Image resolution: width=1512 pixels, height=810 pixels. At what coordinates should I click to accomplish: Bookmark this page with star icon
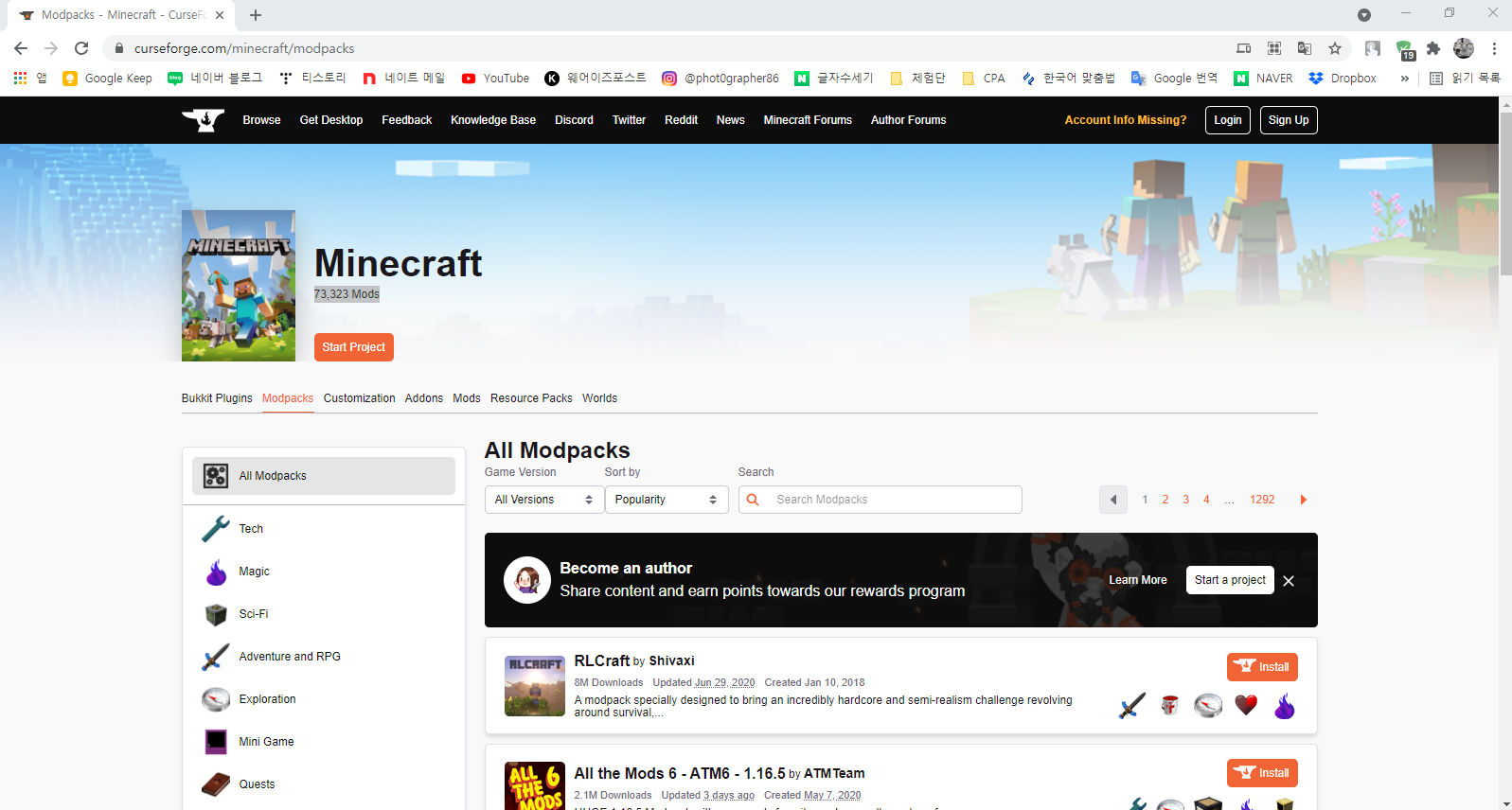(x=1335, y=48)
